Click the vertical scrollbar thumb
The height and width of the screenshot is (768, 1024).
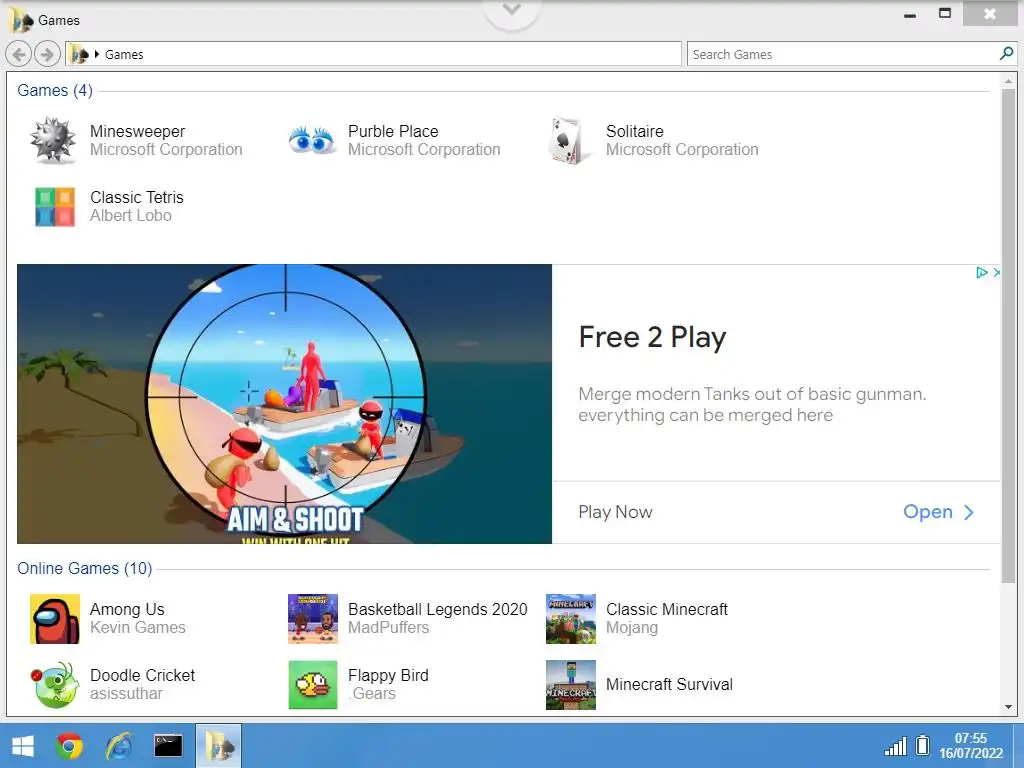point(1008,336)
